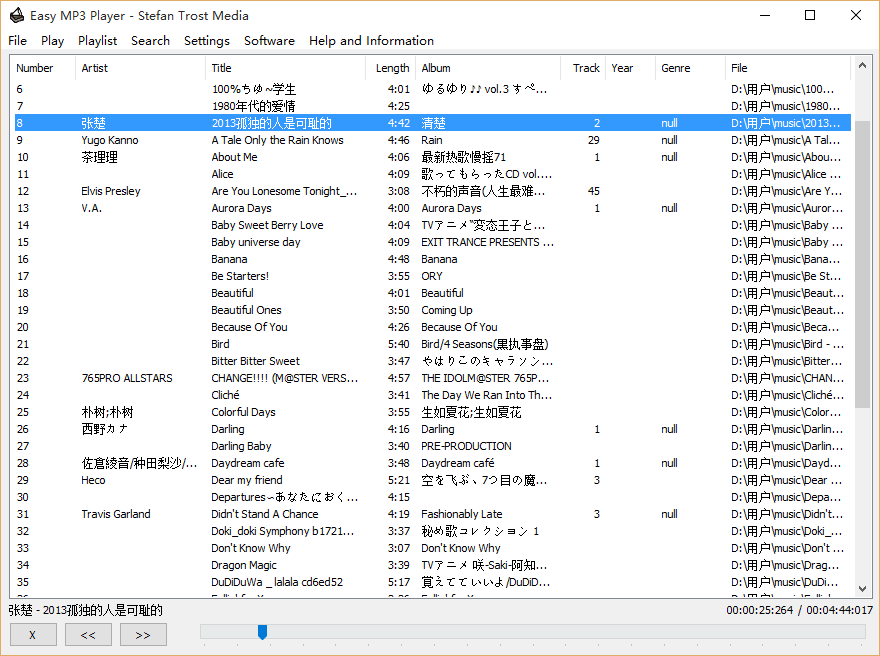The height and width of the screenshot is (656, 880).
Task: Open the Playlist menu
Action: click(x=98, y=40)
